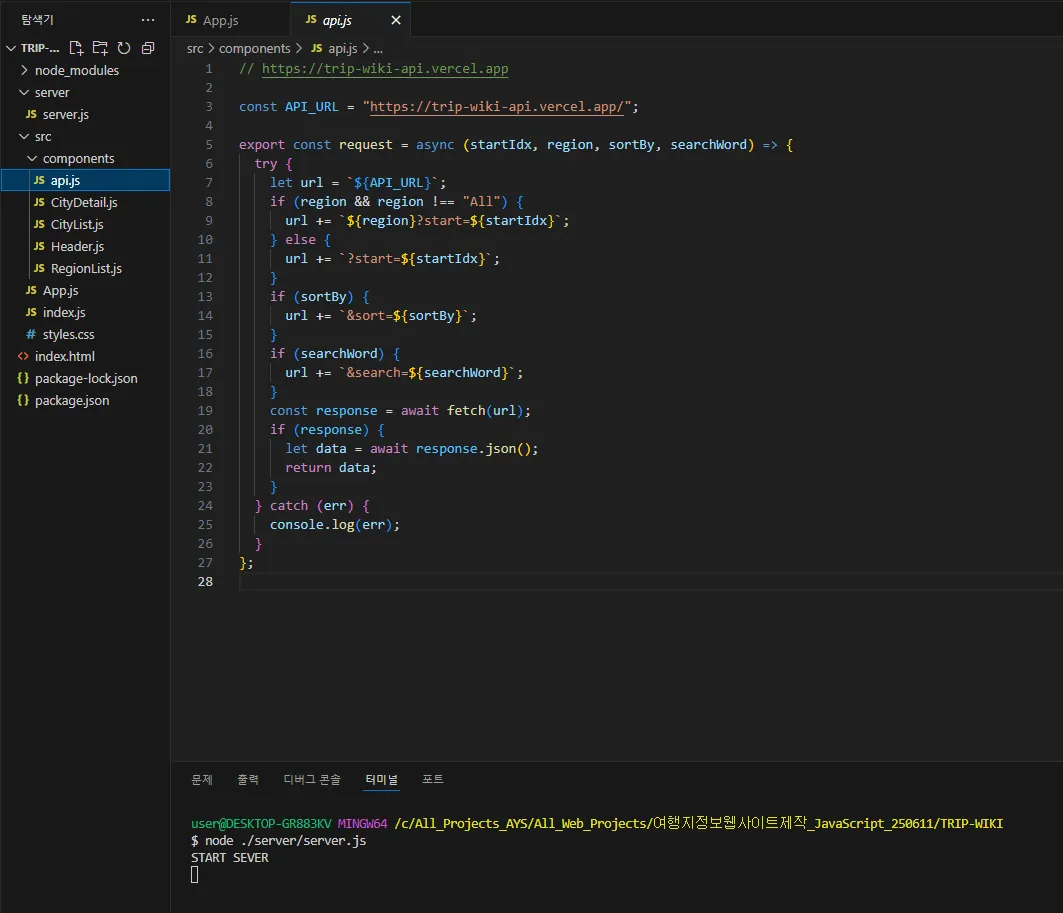Switch to the 디버그 콘솔 panel tab
This screenshot has height=913, width=1063.
pos(312,779)
